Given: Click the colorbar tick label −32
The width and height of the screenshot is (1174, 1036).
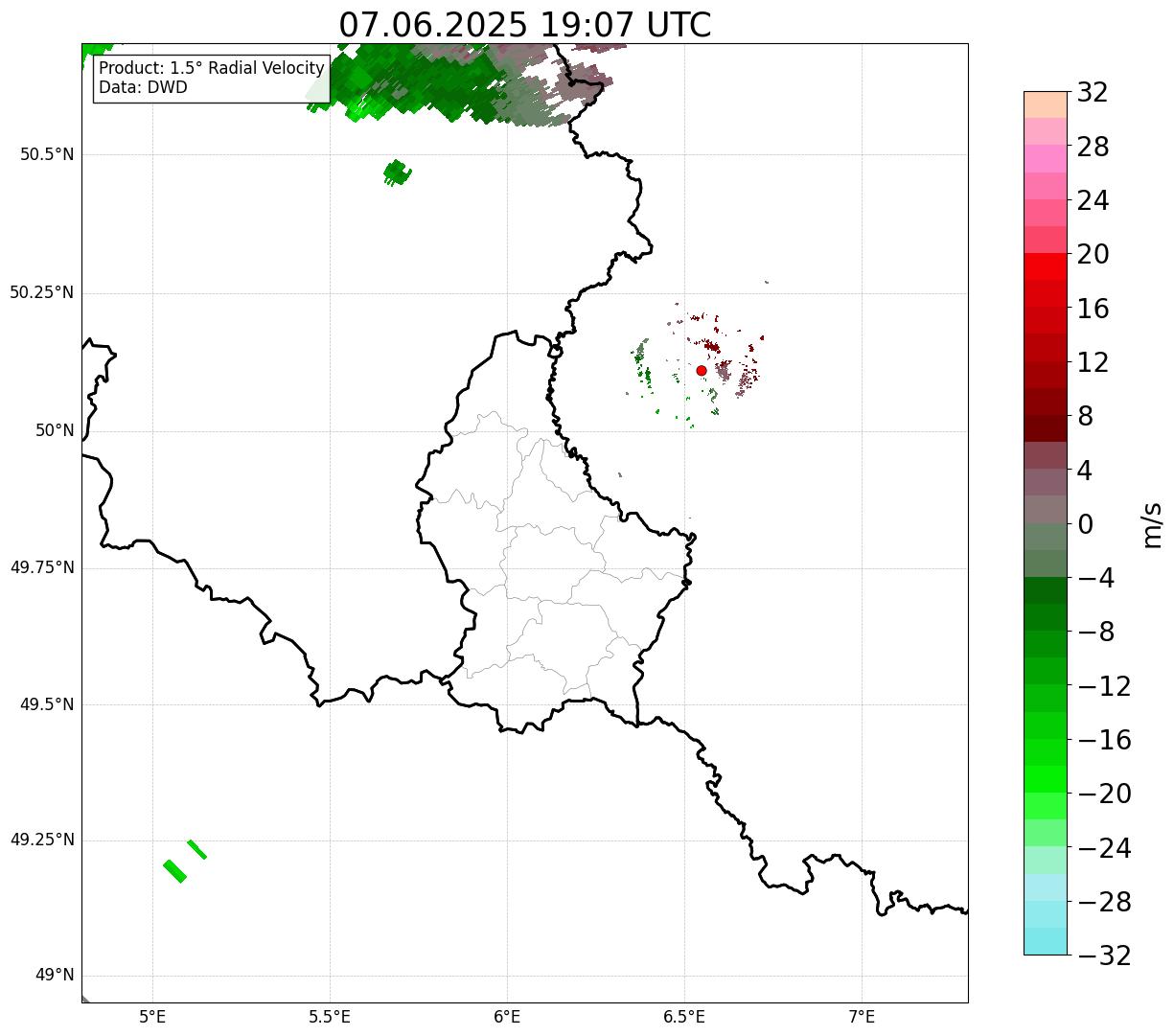Looking at the screenshot, I should pos(1104,955).
